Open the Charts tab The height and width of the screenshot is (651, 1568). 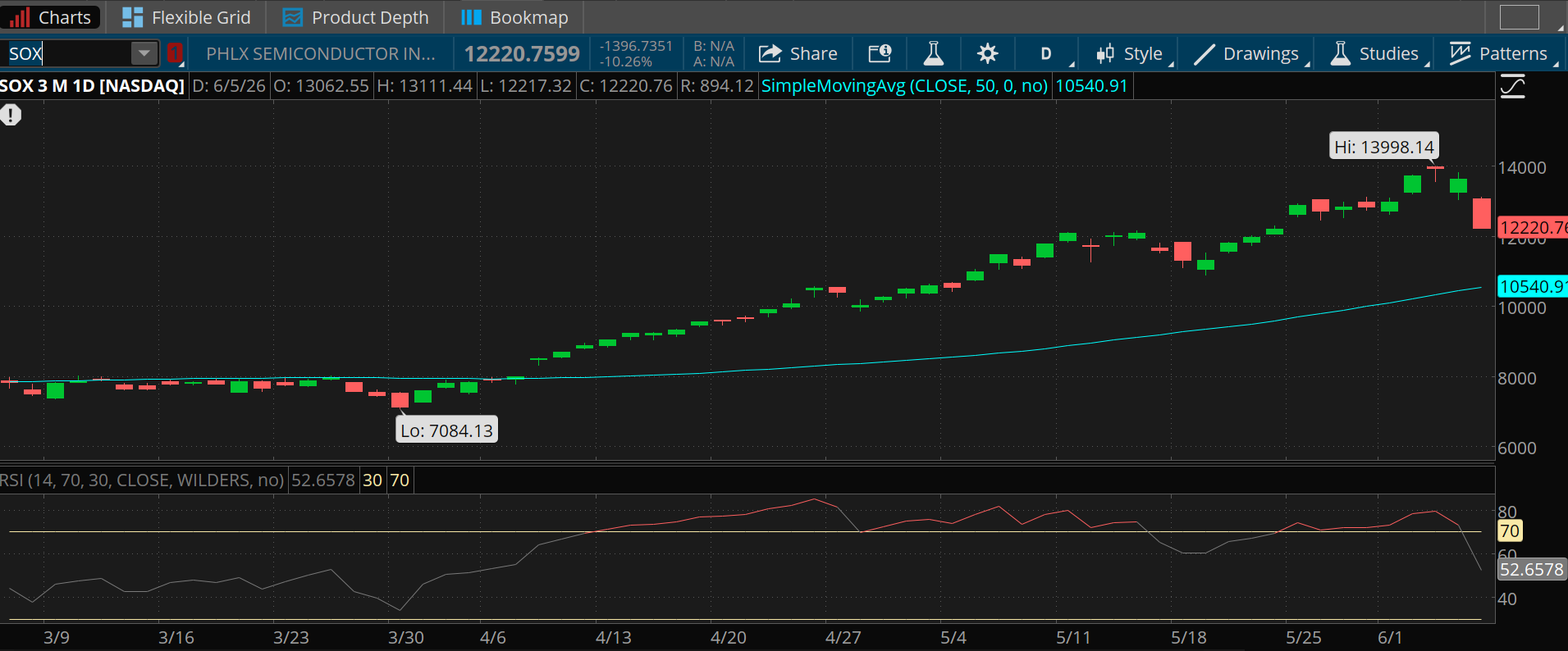51,17
